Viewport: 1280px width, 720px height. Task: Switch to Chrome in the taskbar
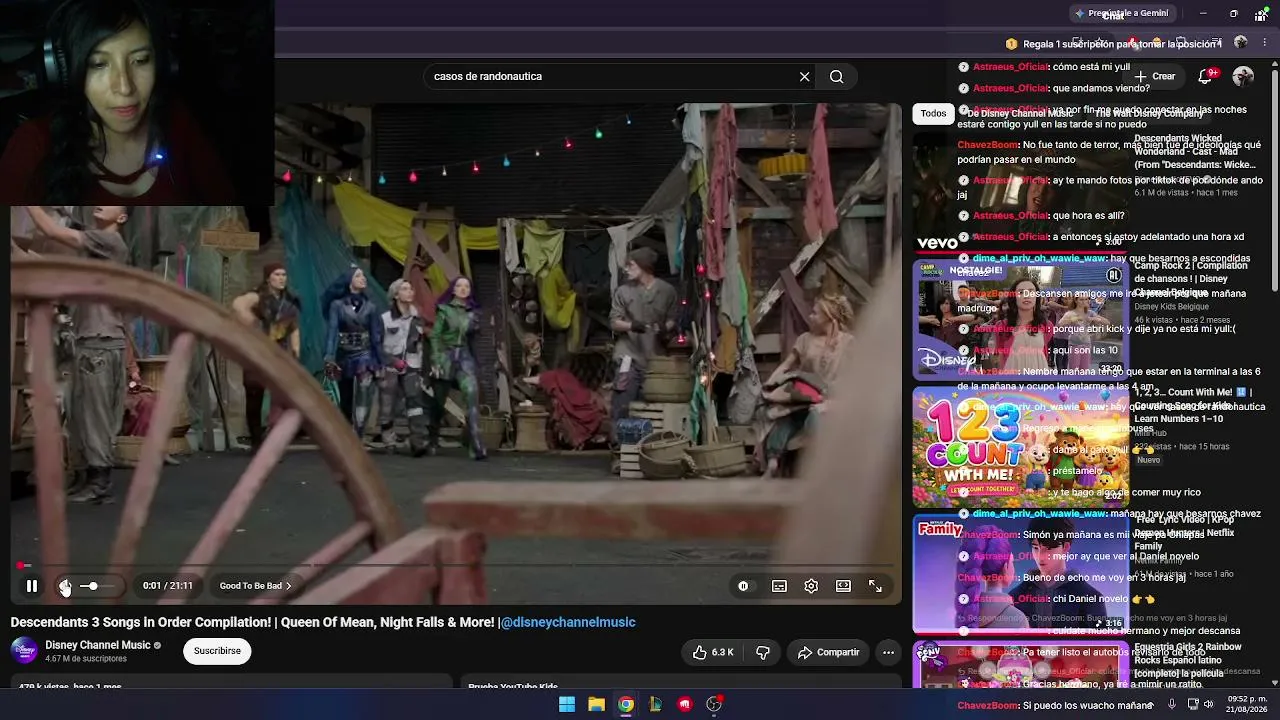(x=625, y=704)
